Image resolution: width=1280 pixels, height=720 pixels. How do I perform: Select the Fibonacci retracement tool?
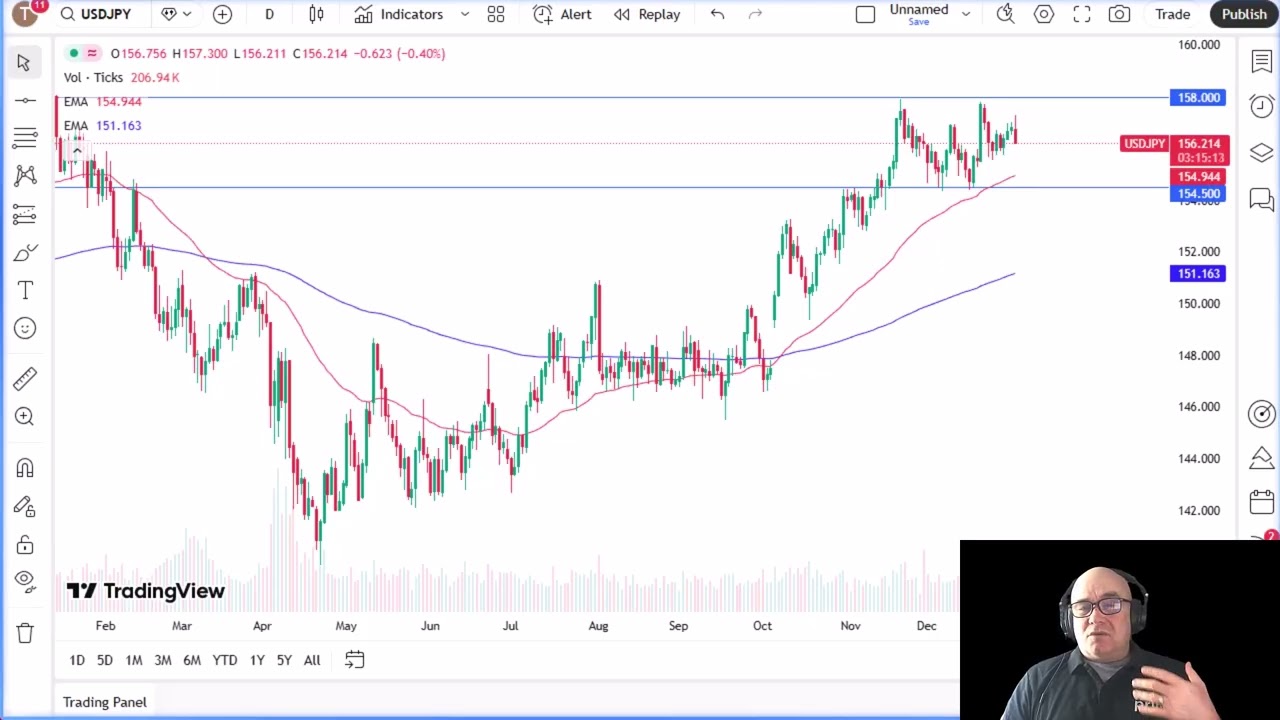(x=24, y=137)
